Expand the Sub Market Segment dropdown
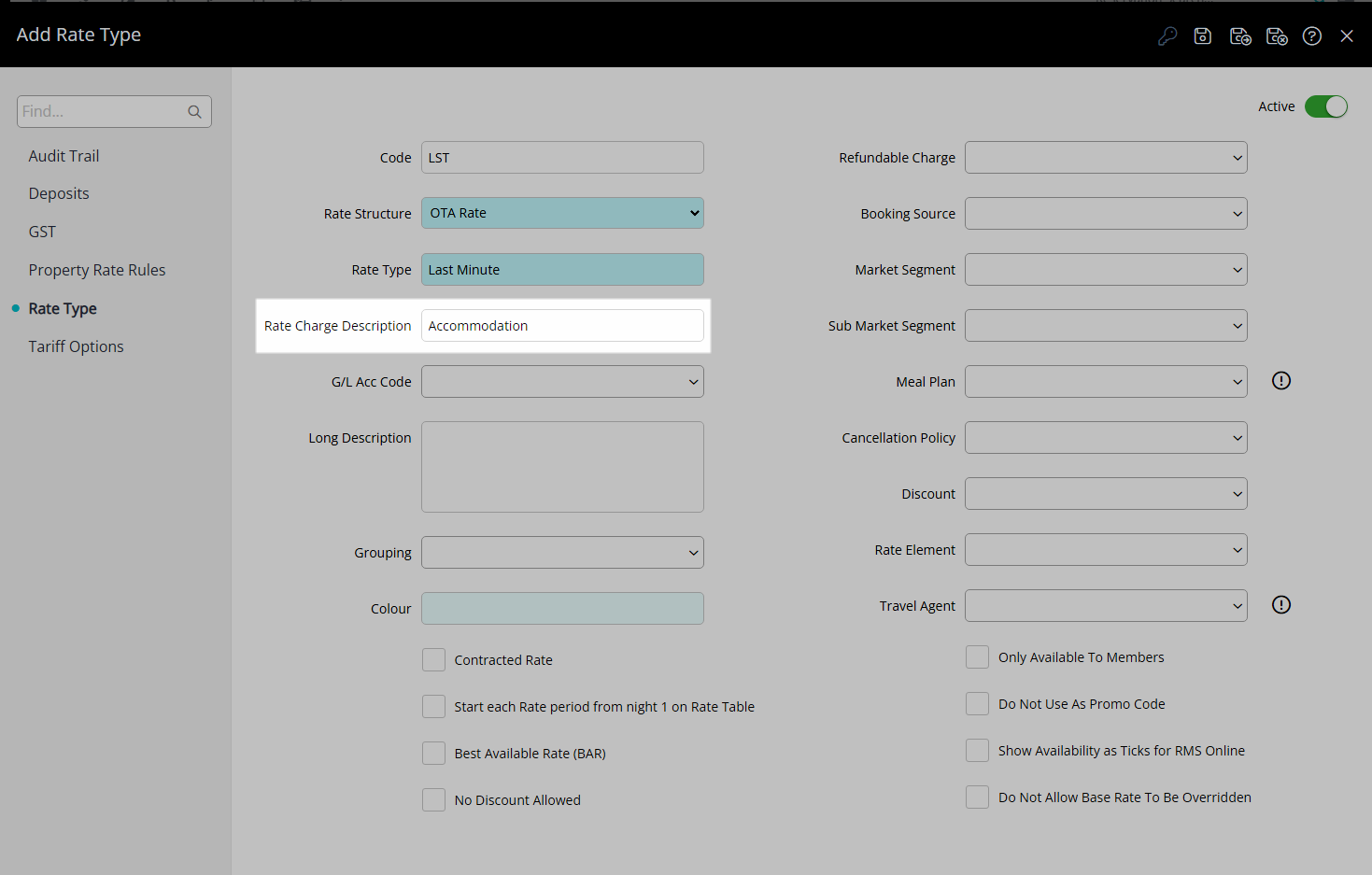Image resolution: width=1372 pixels, height=875 pixels. [x=1106, y=325]
